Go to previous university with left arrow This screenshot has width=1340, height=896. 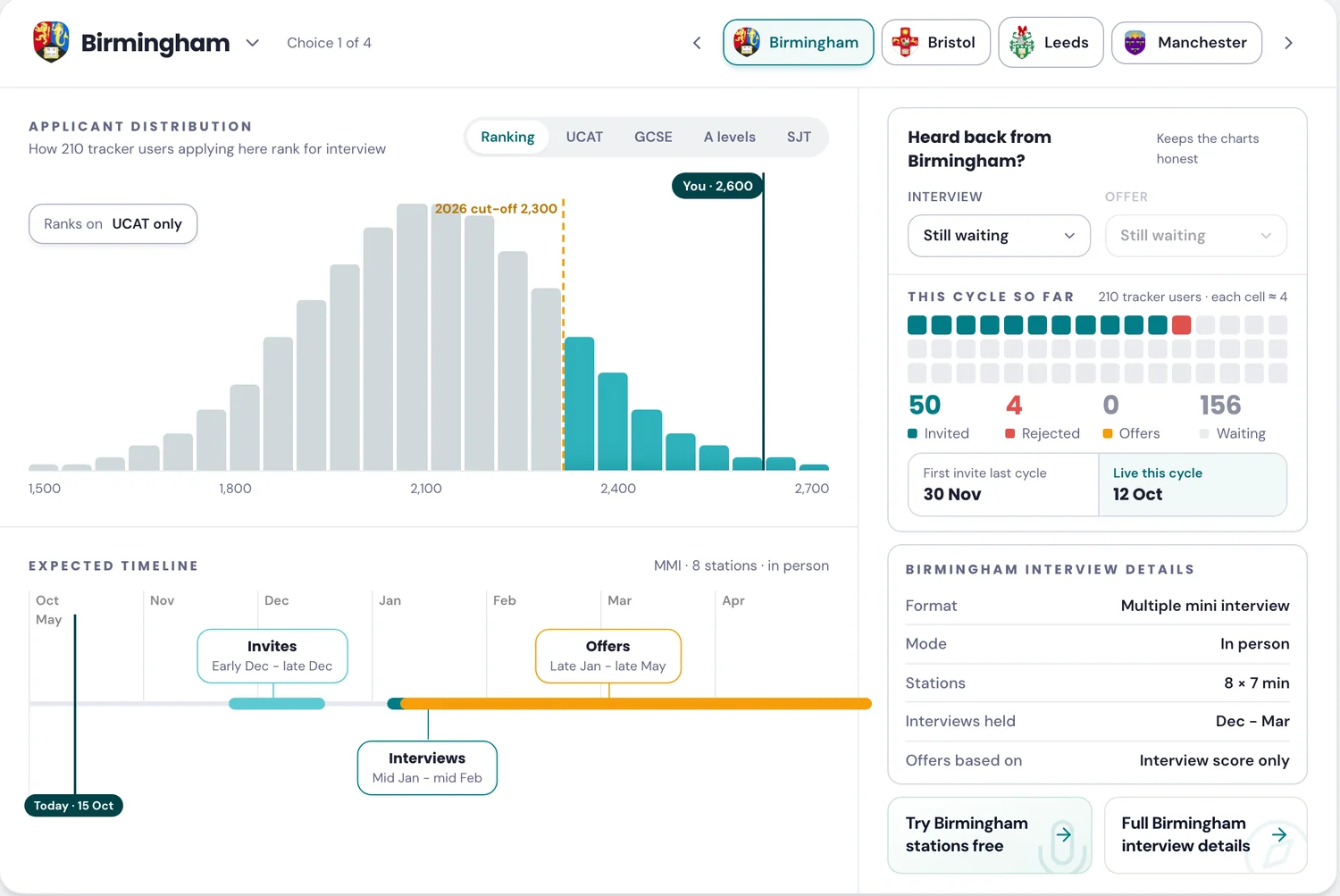[697, 43]
